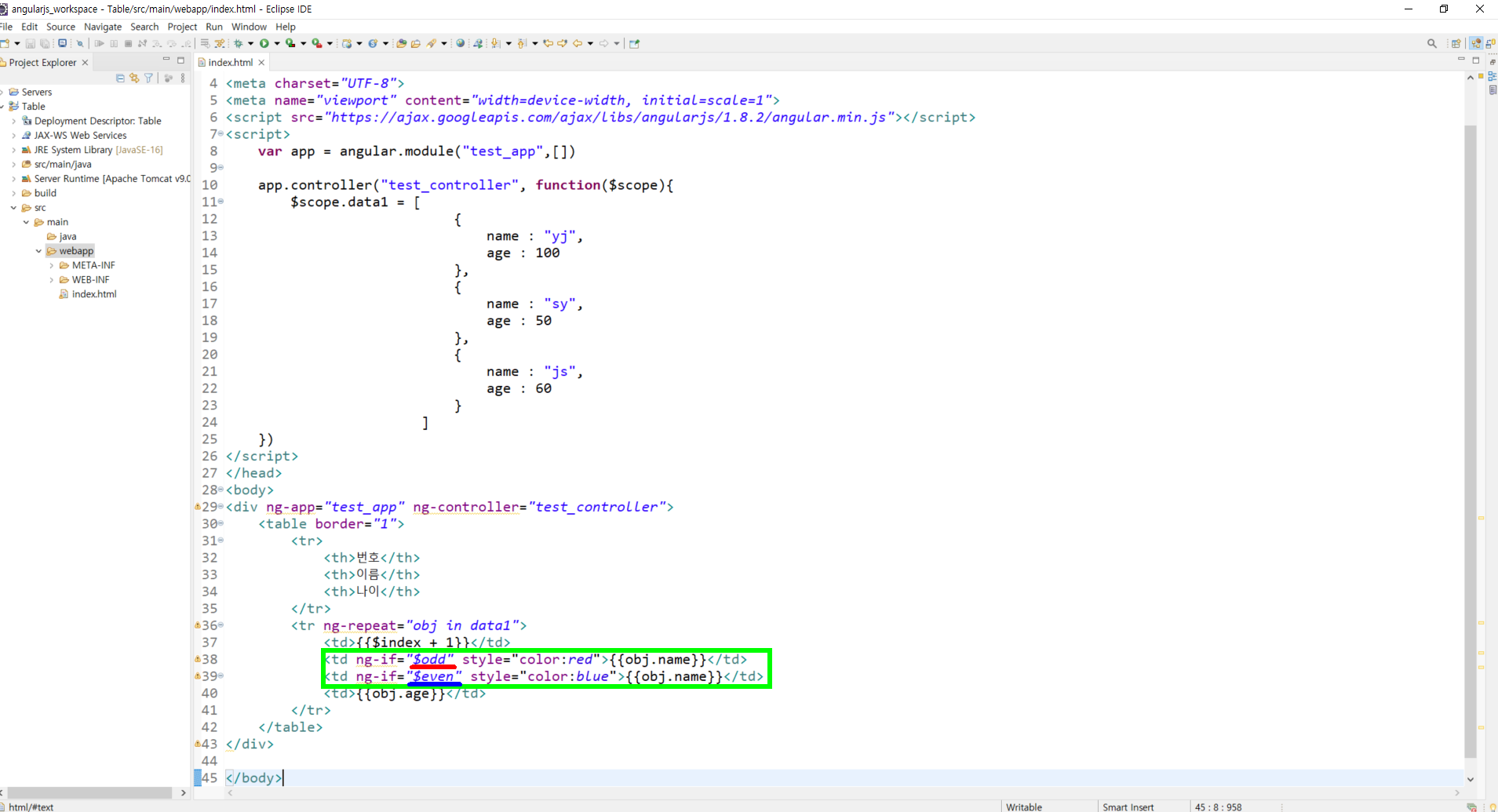Viewport: 1498px width, 812px height.
Task: Click the Save All toolbar icon
Action: (x=45, y=44)
